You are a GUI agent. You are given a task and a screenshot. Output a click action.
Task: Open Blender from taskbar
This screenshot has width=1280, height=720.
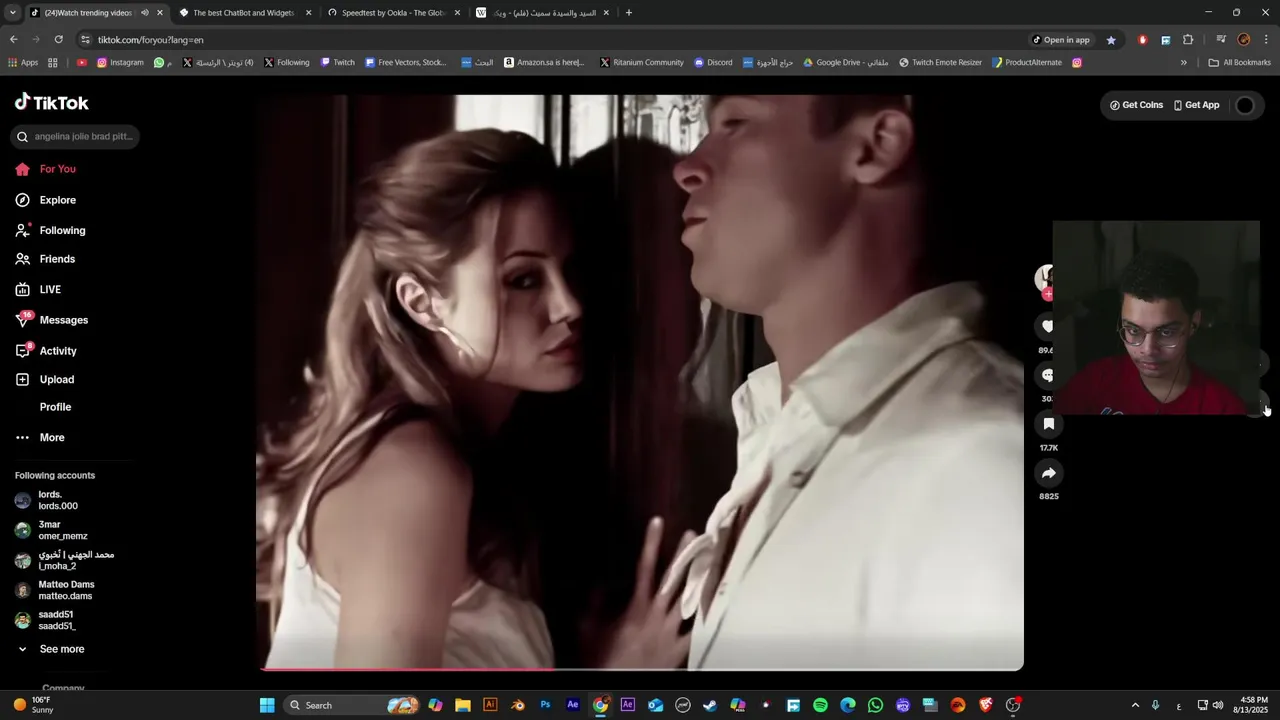click(517, 705)
